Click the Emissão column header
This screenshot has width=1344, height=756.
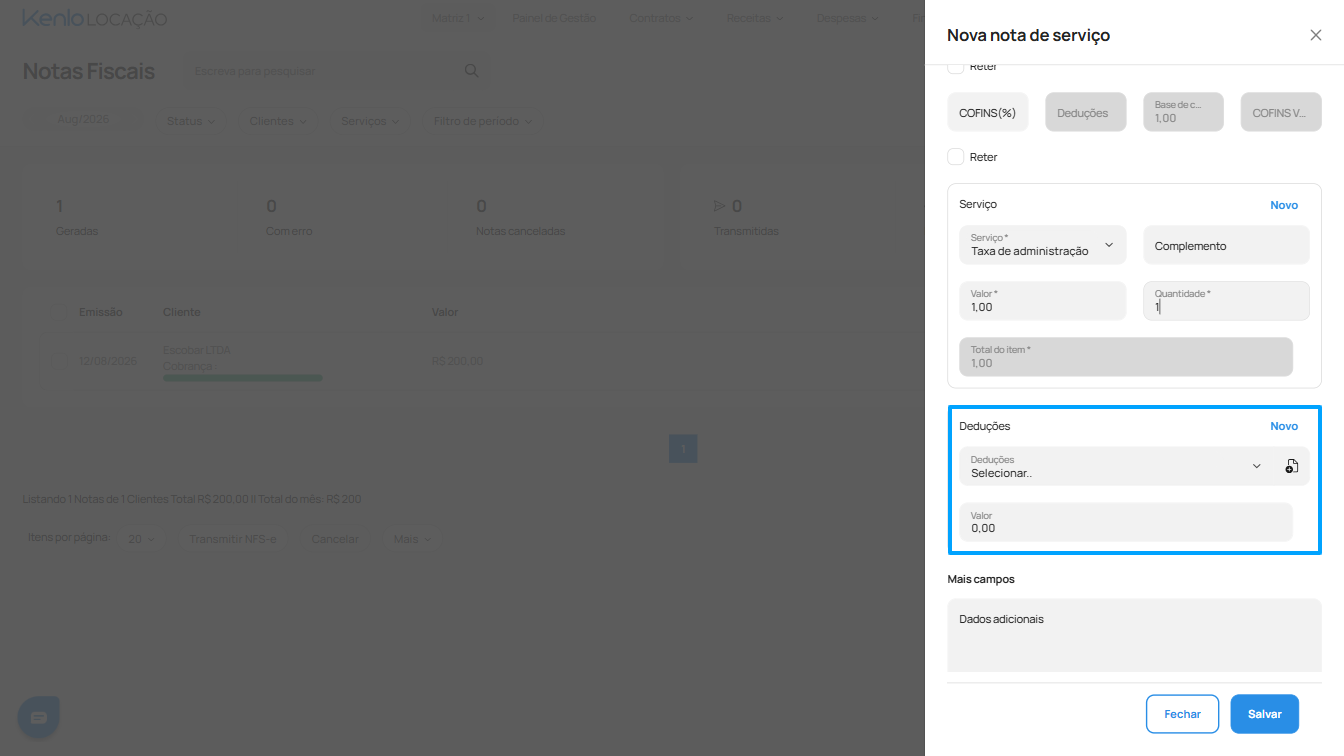click(101, 312)
